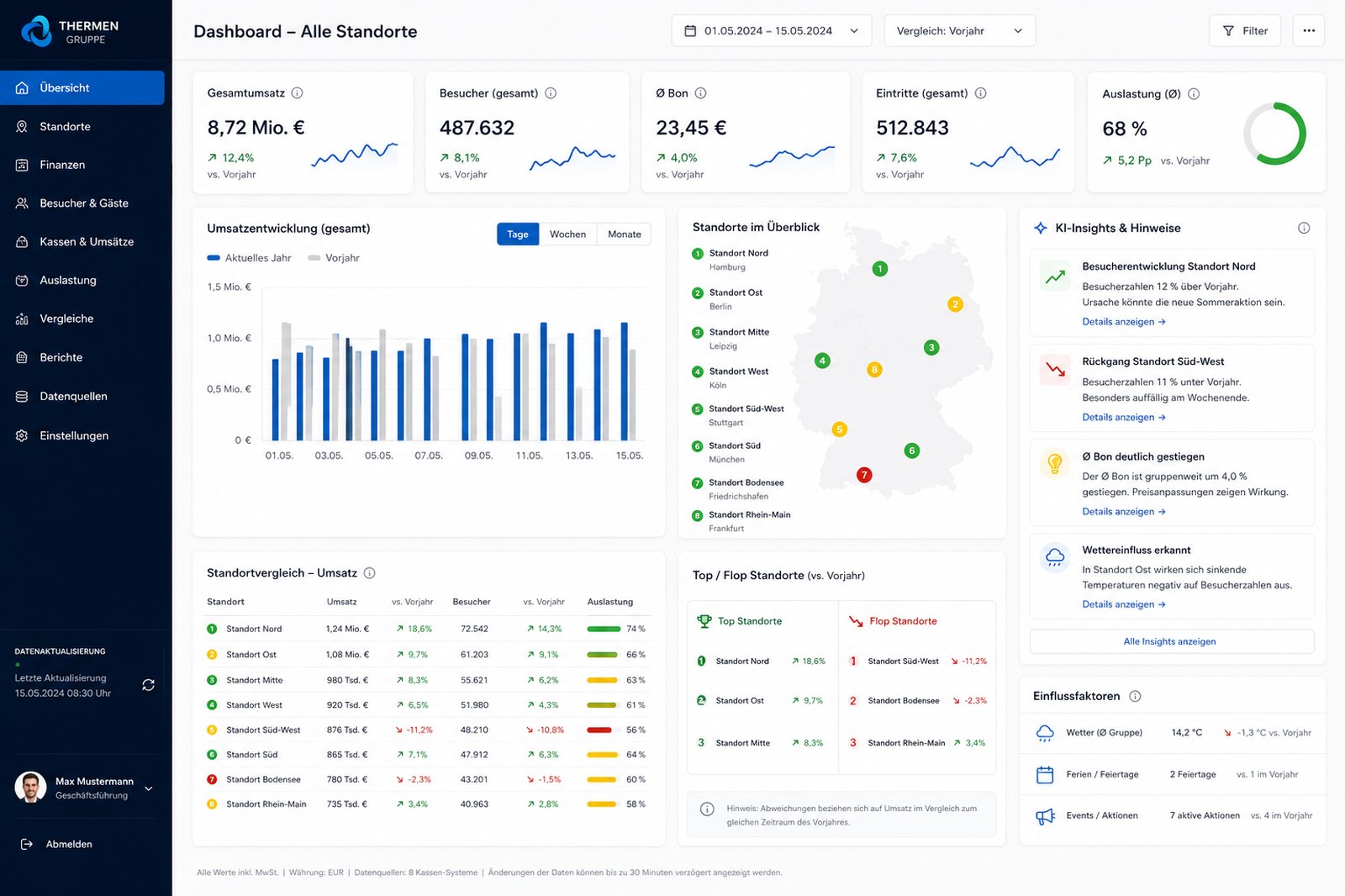Viewport: 1345px width, 896px height.
Task: Show info for Standortvergleich – Umsatz
Action: click(369, 573)
